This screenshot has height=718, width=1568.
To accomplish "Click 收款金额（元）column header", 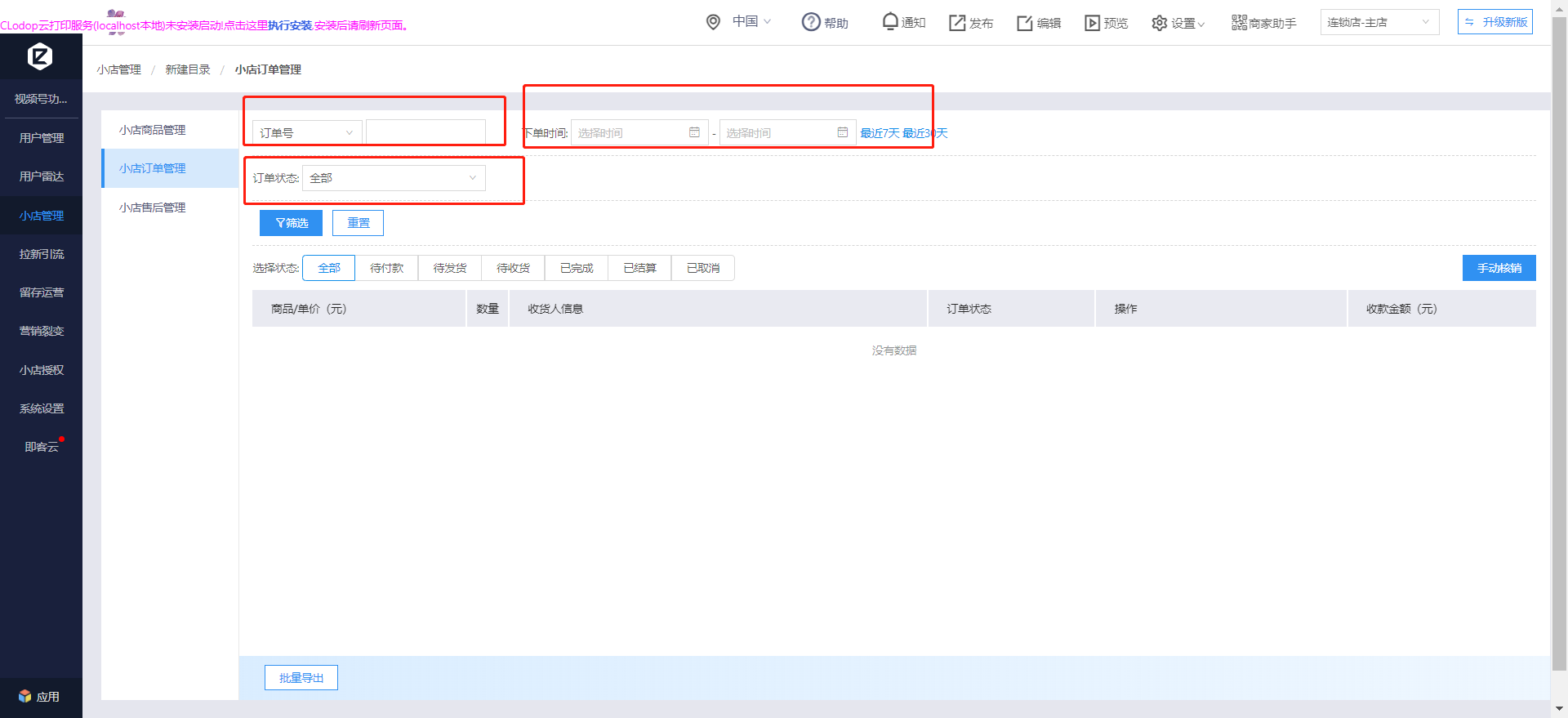I will pos(1441,309).
